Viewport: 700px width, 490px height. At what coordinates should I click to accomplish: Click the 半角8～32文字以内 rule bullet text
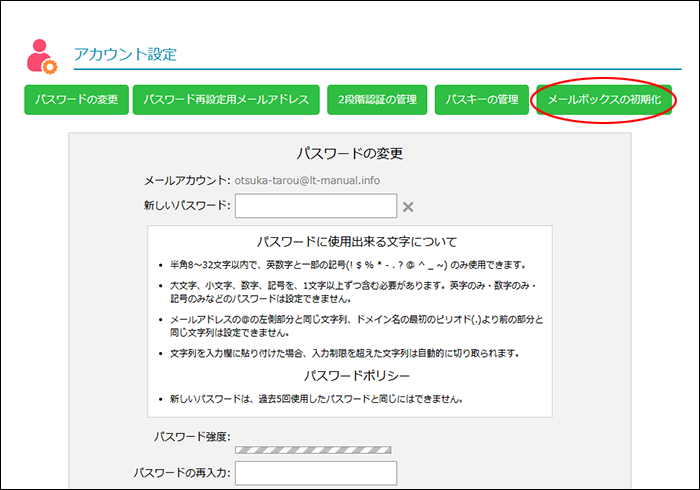(x=347, y=266)
